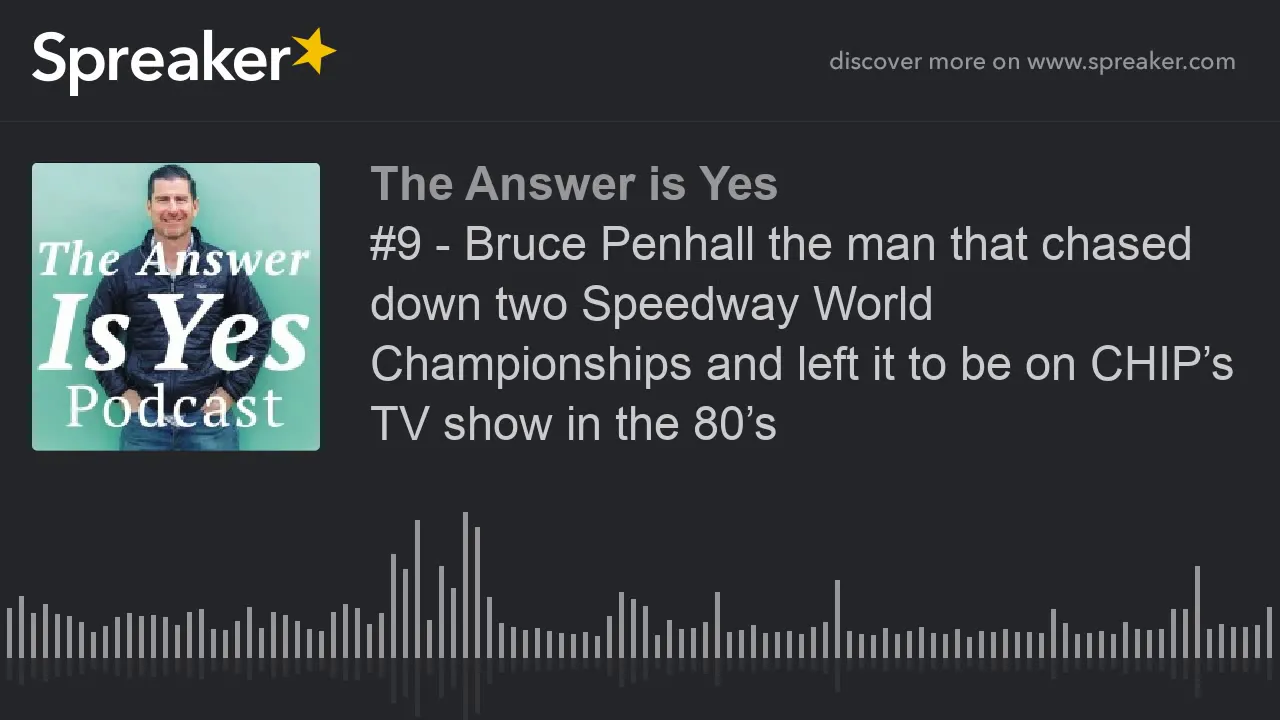The width and height of the screenshot is (1280, 720).
Task: Seek to the waveform's far right end
Action: [1269, 632]
